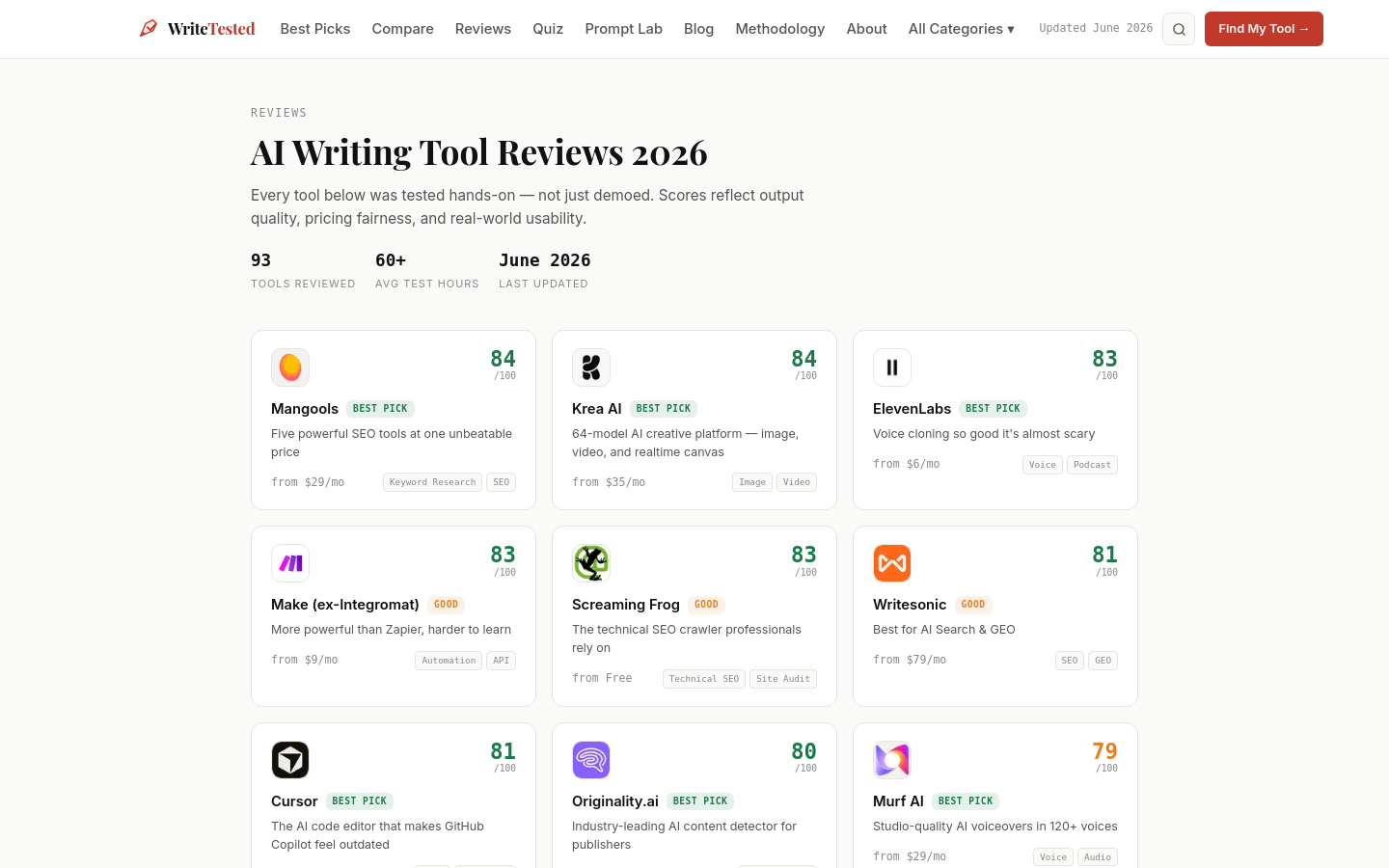Click the Technical SEO tag

click(x=704, y=679)
